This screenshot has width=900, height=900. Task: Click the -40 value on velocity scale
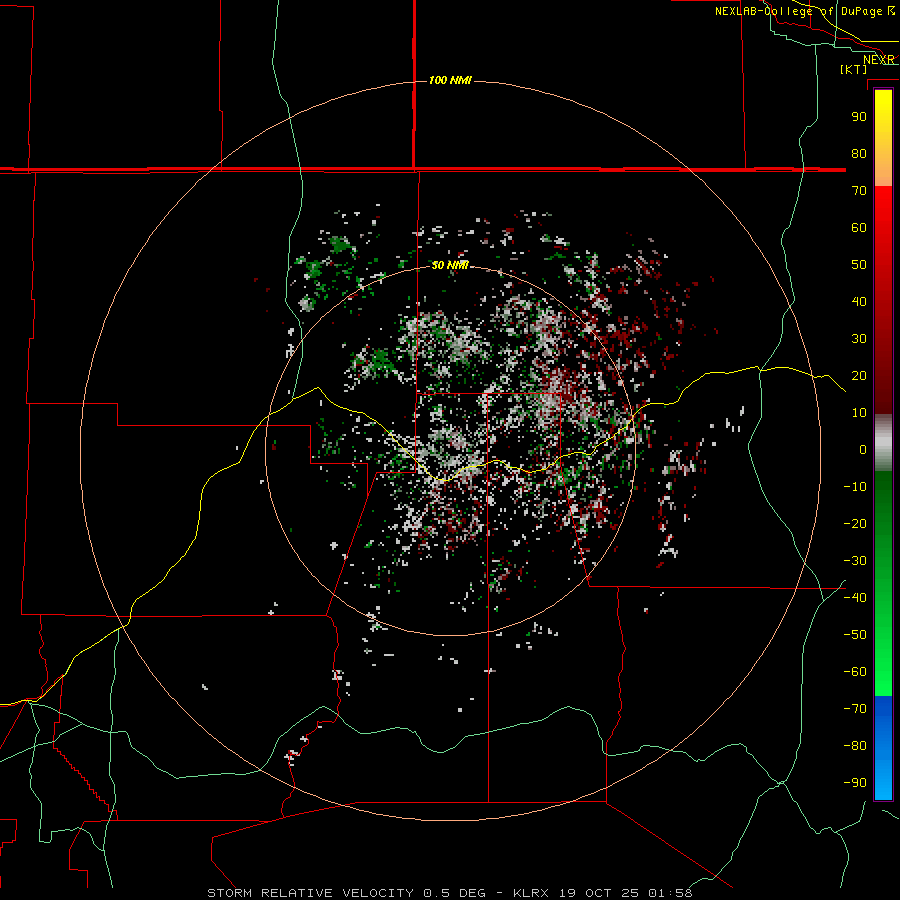coord(855,598)
